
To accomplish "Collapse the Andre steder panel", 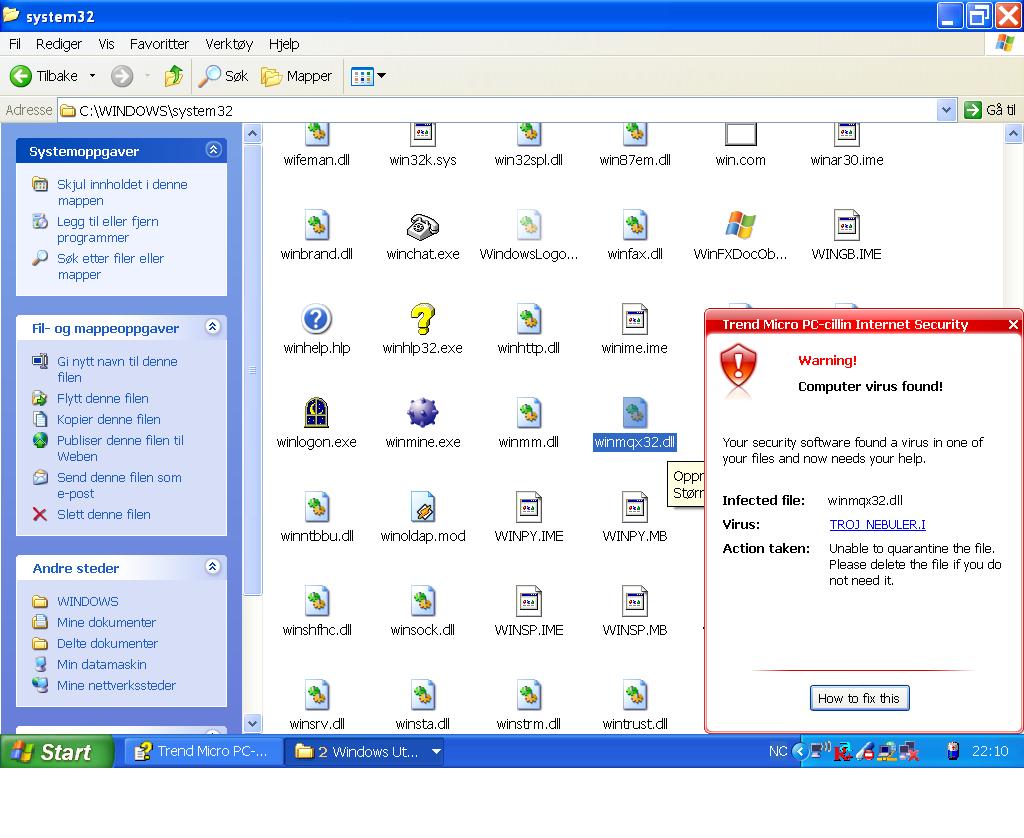I will coord(213,567).
